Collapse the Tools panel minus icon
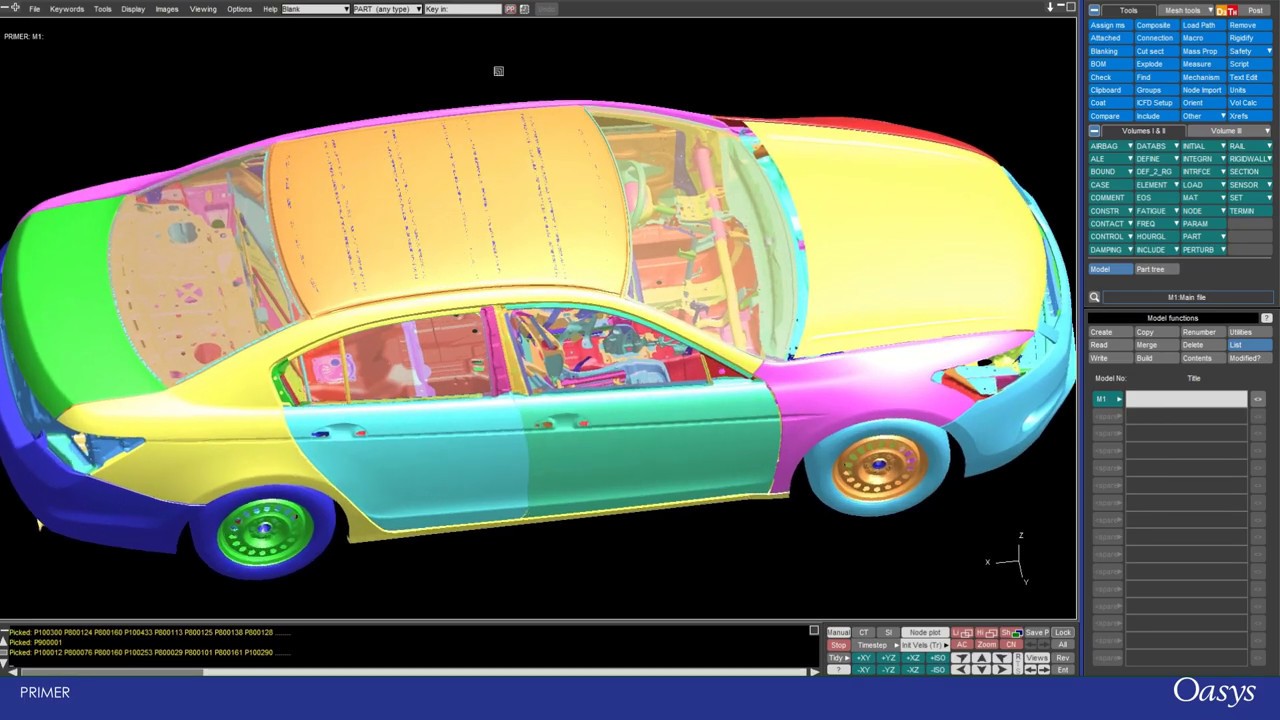Image resolution: width=1280 pixels, height=720 pixels. tap(1094, 10)
